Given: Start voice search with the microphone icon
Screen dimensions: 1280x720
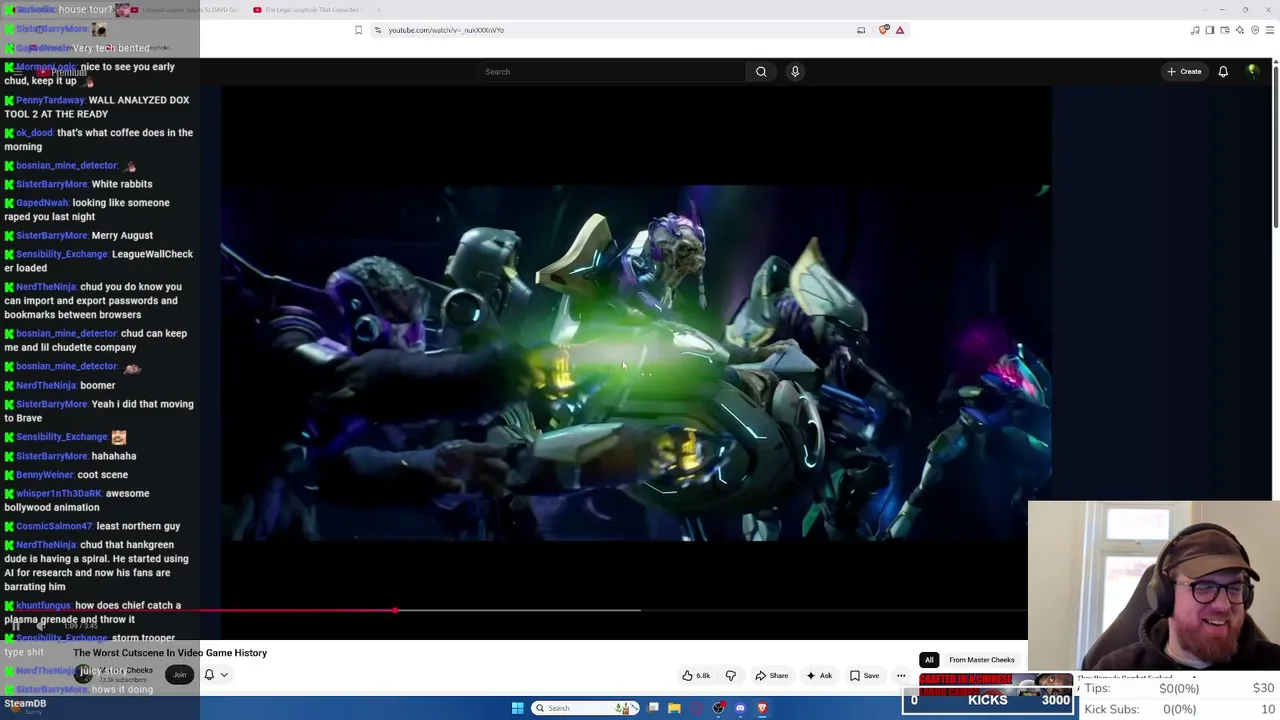Looking at the screenshot, I should point(795,72).
